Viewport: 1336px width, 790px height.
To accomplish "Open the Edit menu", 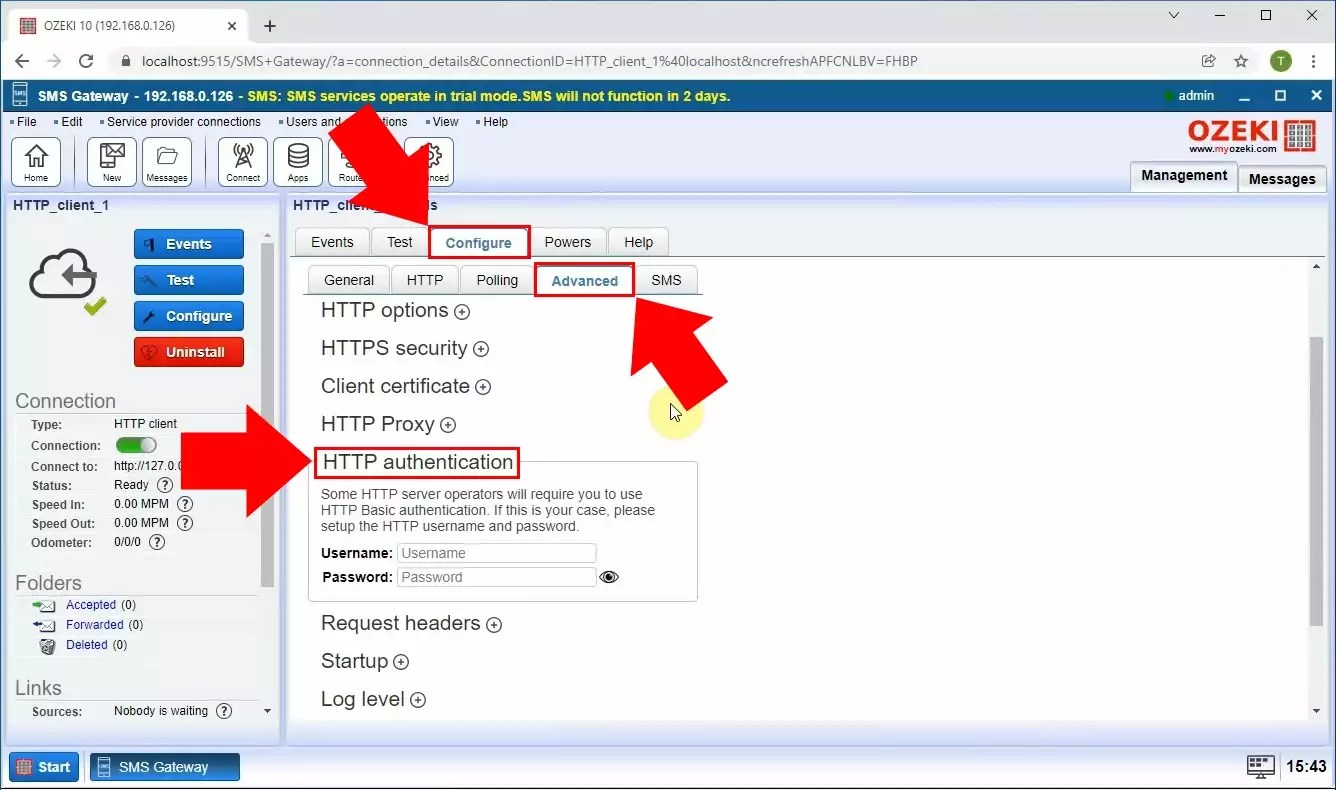I will tap(69, 122).
